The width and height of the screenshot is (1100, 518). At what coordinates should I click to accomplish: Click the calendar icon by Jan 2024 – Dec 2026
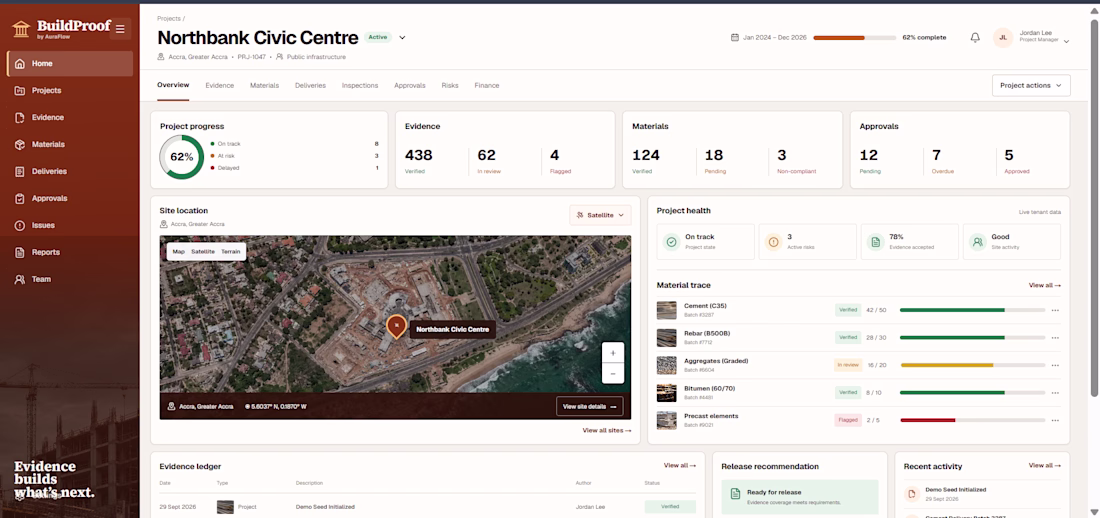[x=735, y=37]
